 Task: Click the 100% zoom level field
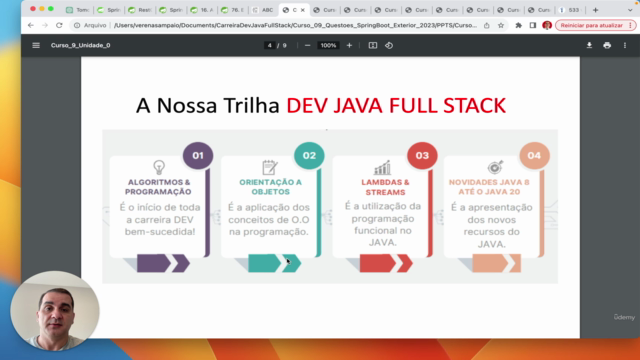pos(328,45)
